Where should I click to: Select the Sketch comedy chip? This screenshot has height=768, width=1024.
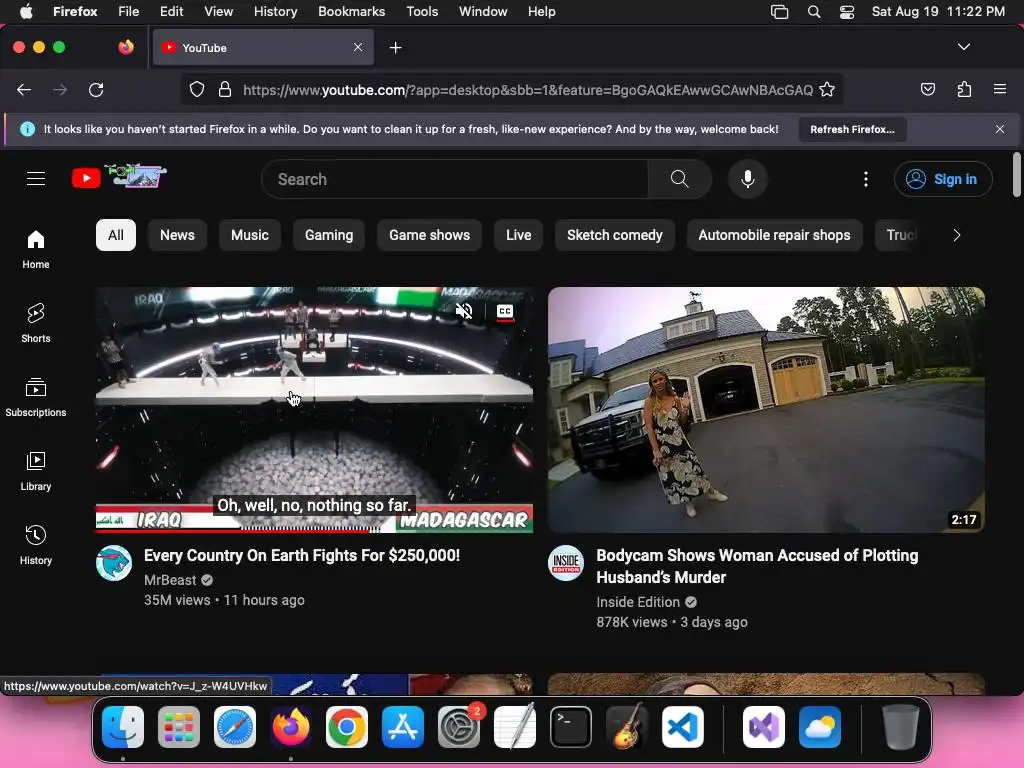point(615,235)
